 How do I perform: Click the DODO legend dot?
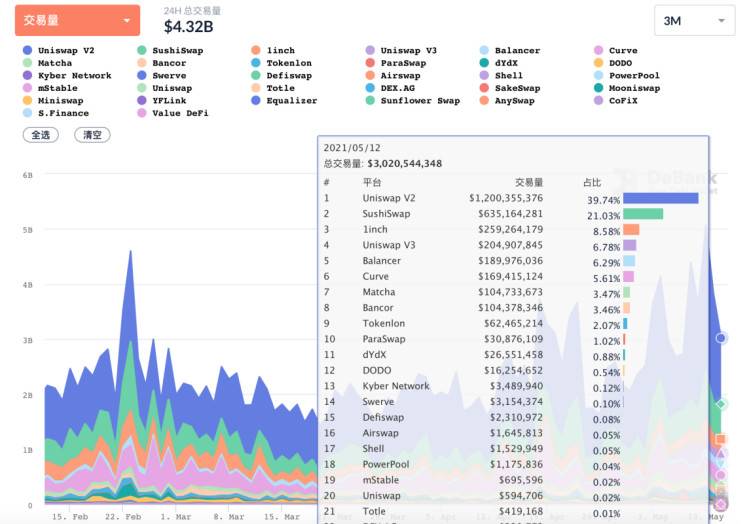pos(598,63)
